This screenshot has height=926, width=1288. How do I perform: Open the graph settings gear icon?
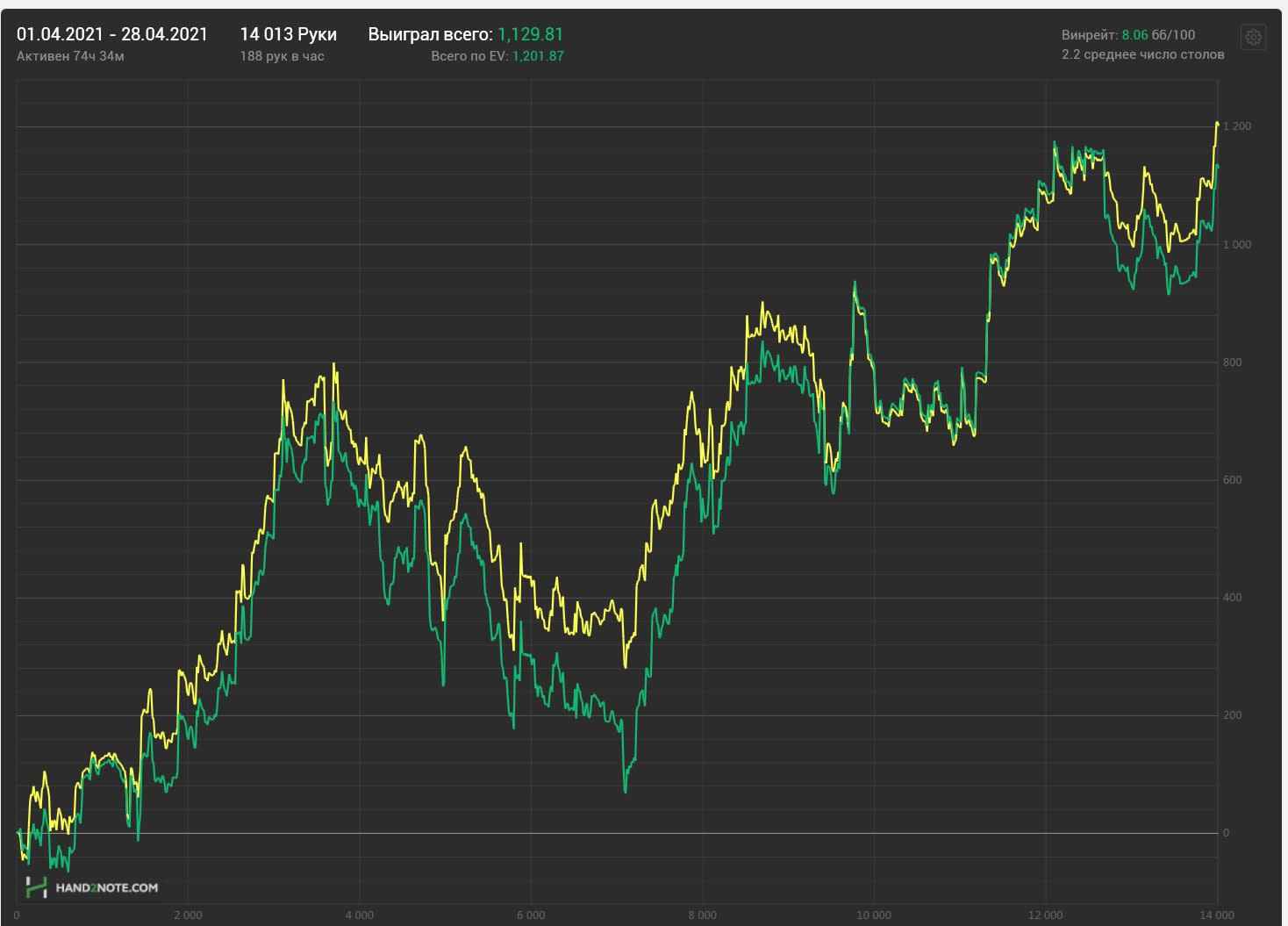1253,37
